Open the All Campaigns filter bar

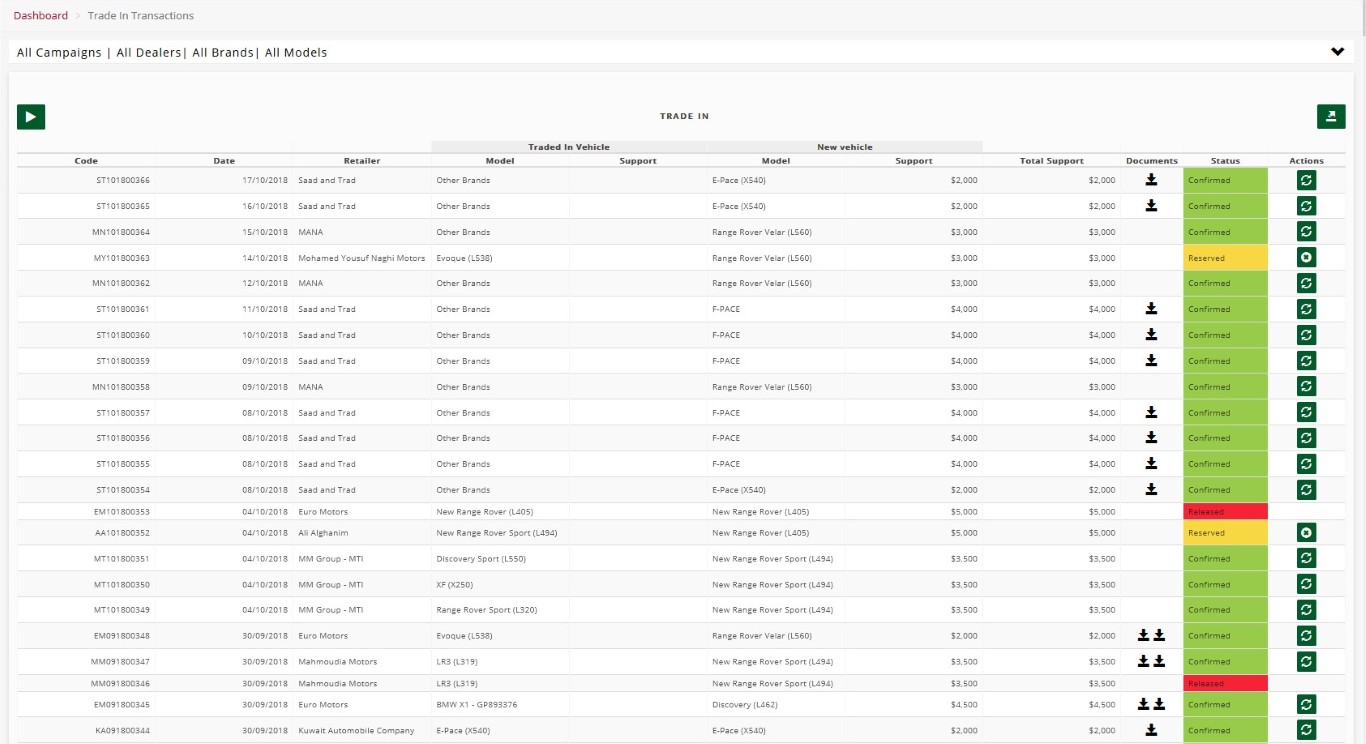pyautogui.click(x=172, y=52)
